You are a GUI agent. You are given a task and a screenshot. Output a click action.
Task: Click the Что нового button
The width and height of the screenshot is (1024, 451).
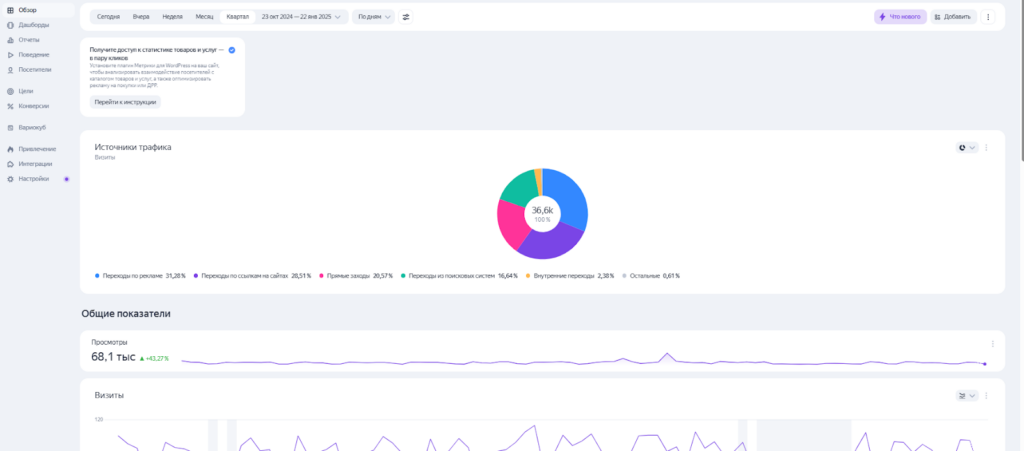(x=900, y=17)
